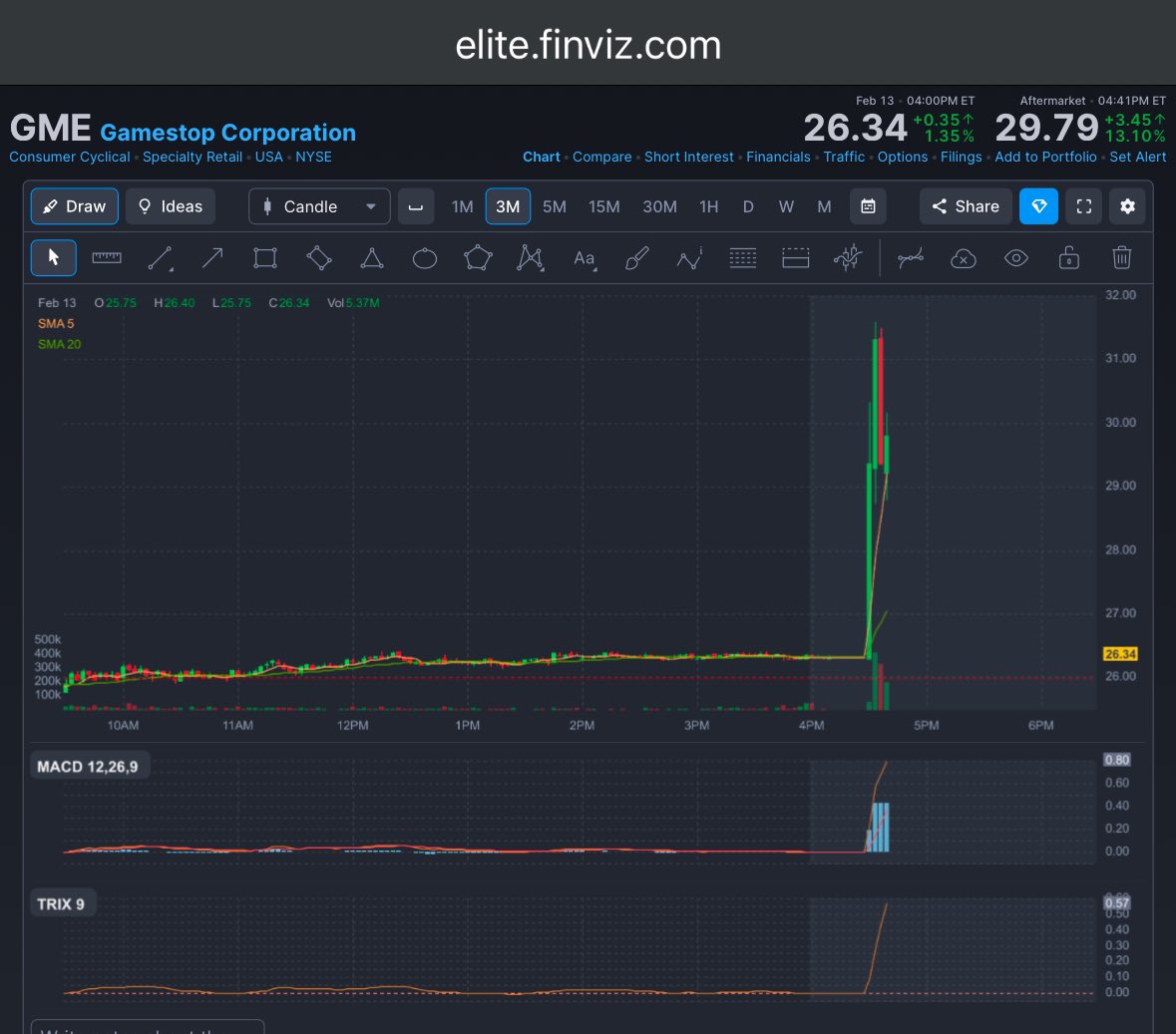This screenshot has width=1176, height=1034.
Task: Click the USA country link
Action: 269,157
